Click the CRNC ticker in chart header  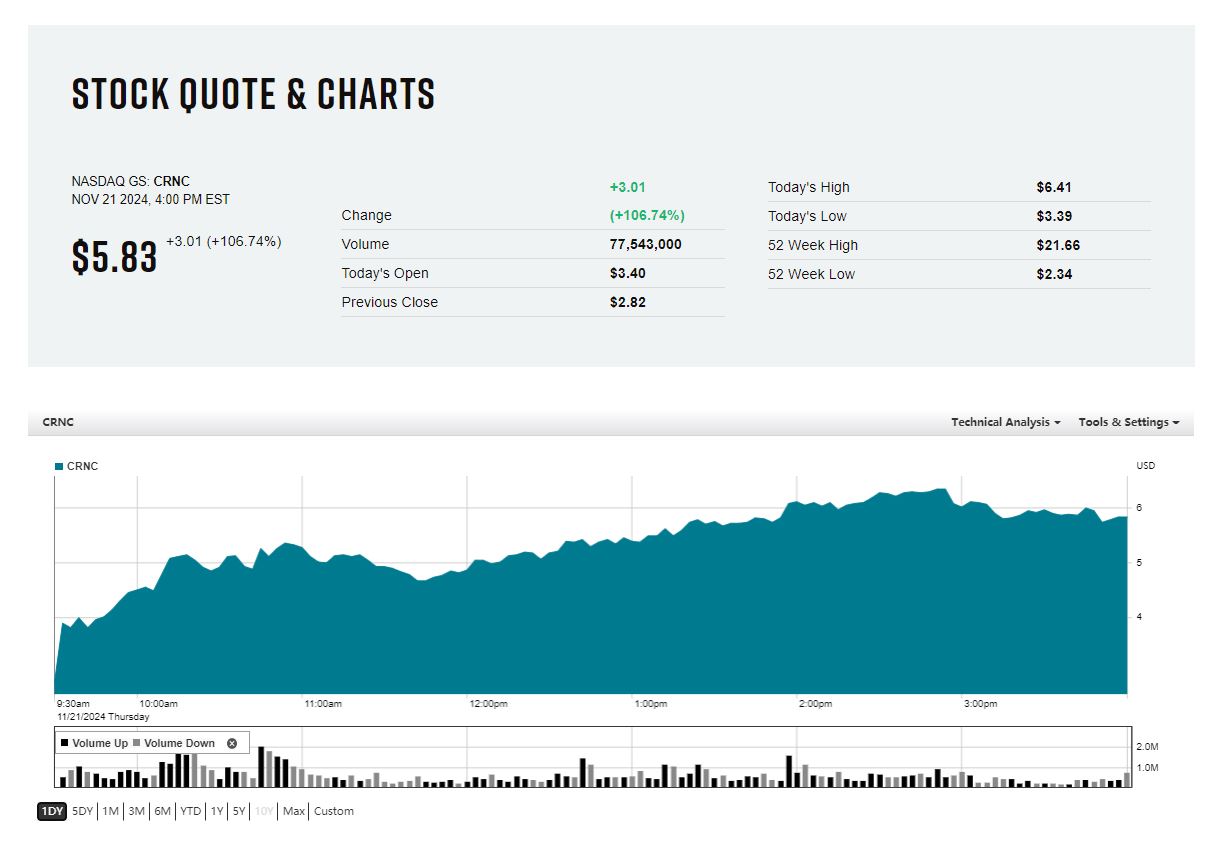click(58, 422)
